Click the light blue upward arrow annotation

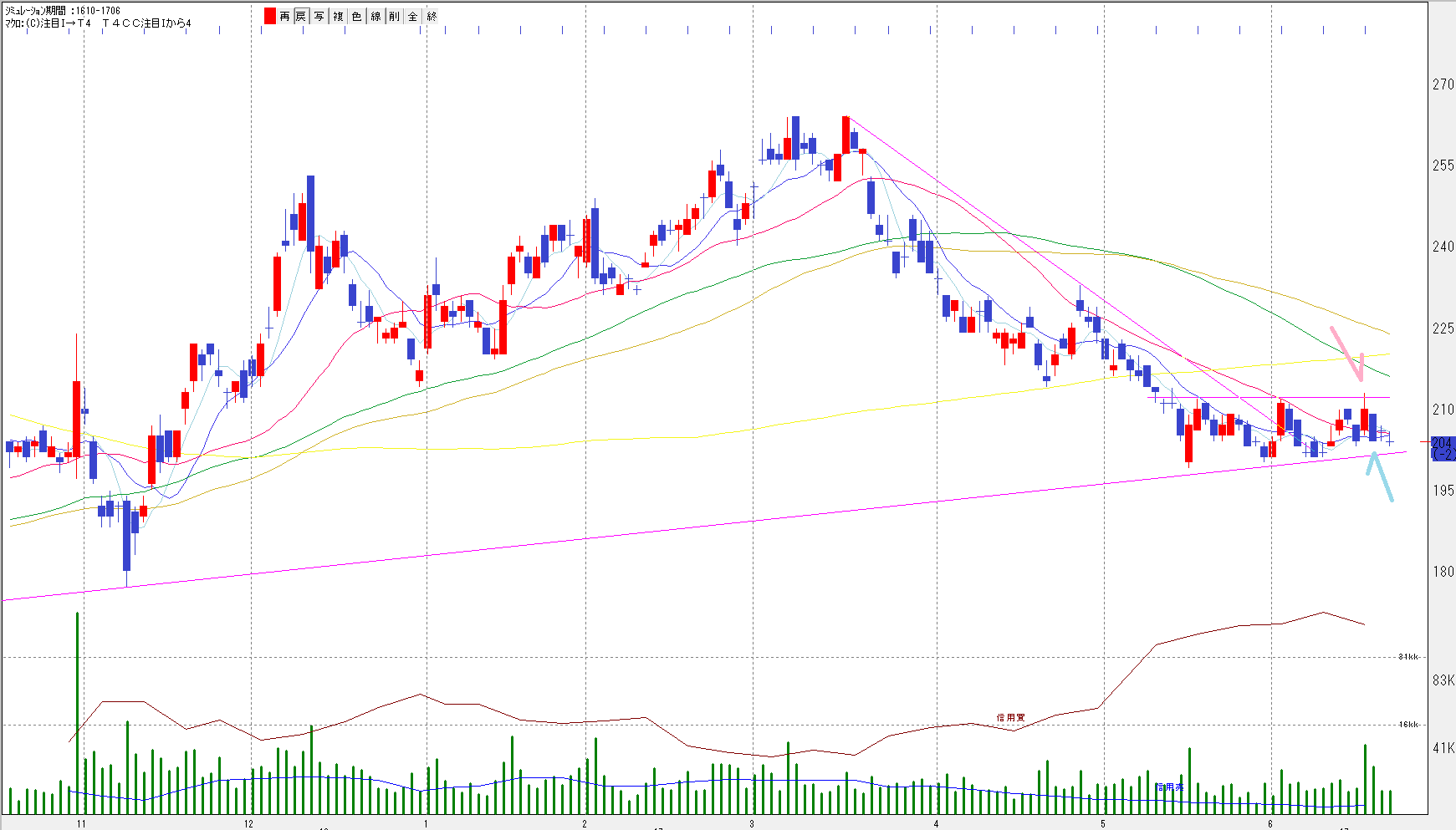pos(1380,475)
